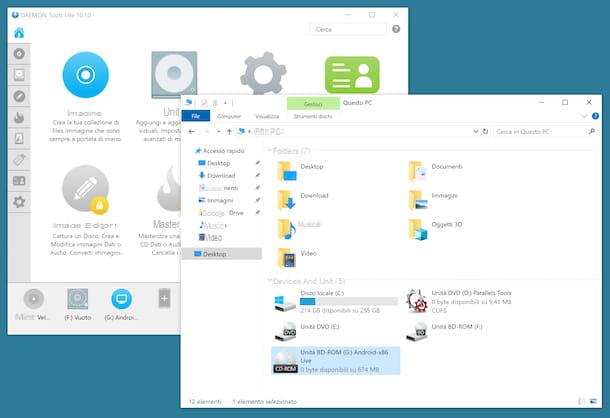This screenshot has width=610, height=418.
Task: Open Explorer help blue question icon
Action: [x=595, y=116]
